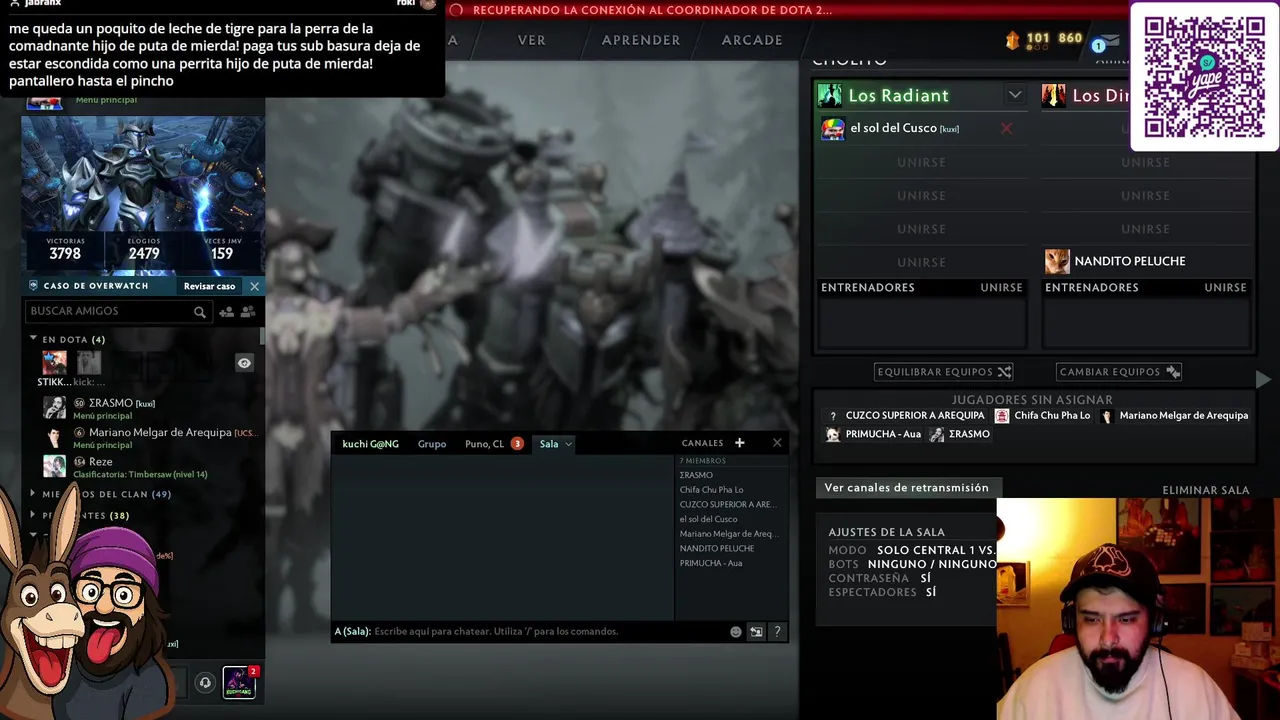Click the Dota Plus shards icon
This screenshot has height=720, width=1280.
coord(1012,40)
